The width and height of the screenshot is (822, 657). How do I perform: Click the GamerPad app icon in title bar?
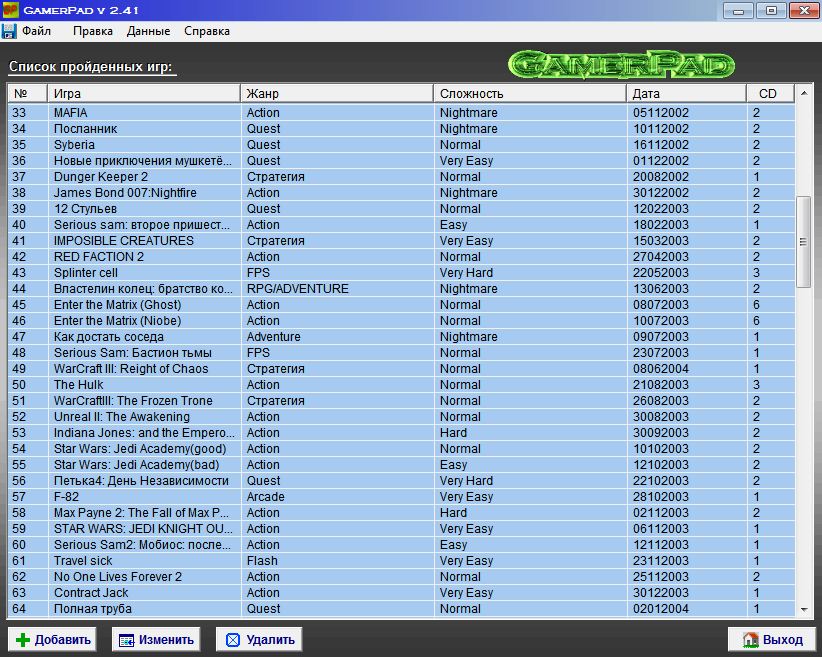tap(10, 10)
